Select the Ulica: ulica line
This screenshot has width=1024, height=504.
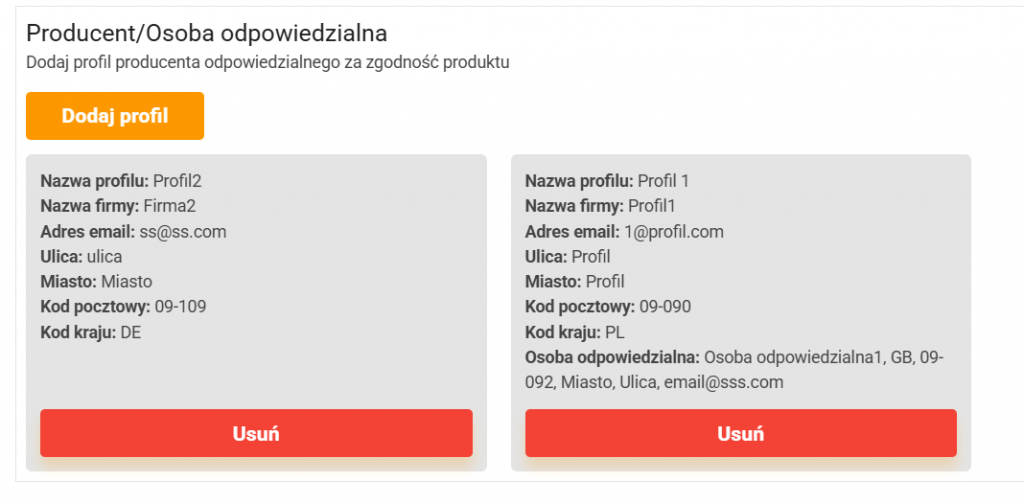coord(81,257)
